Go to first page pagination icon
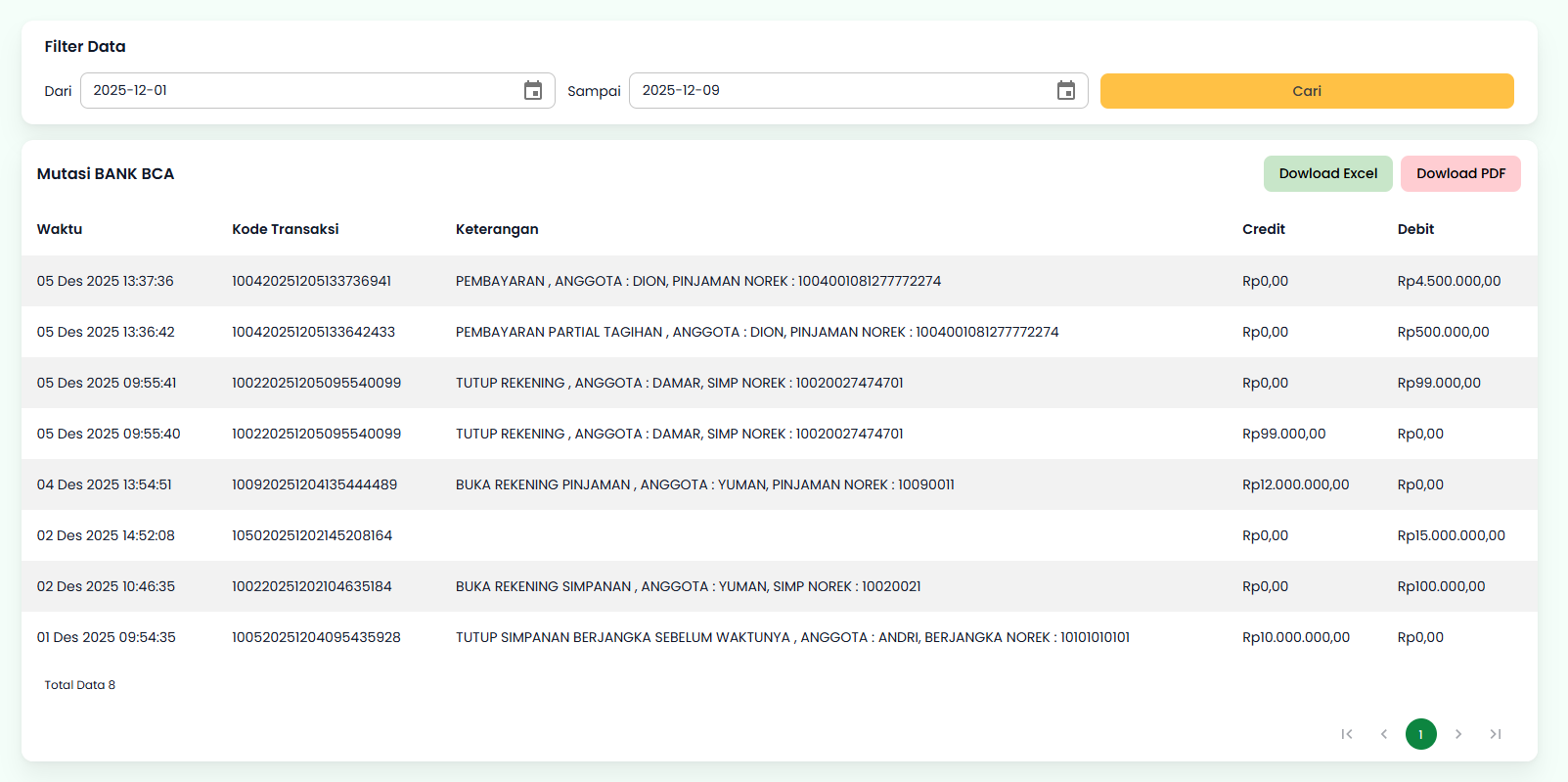Image resolution: width=1568 pixels, height=782 pixels. tap(1347, 734)
